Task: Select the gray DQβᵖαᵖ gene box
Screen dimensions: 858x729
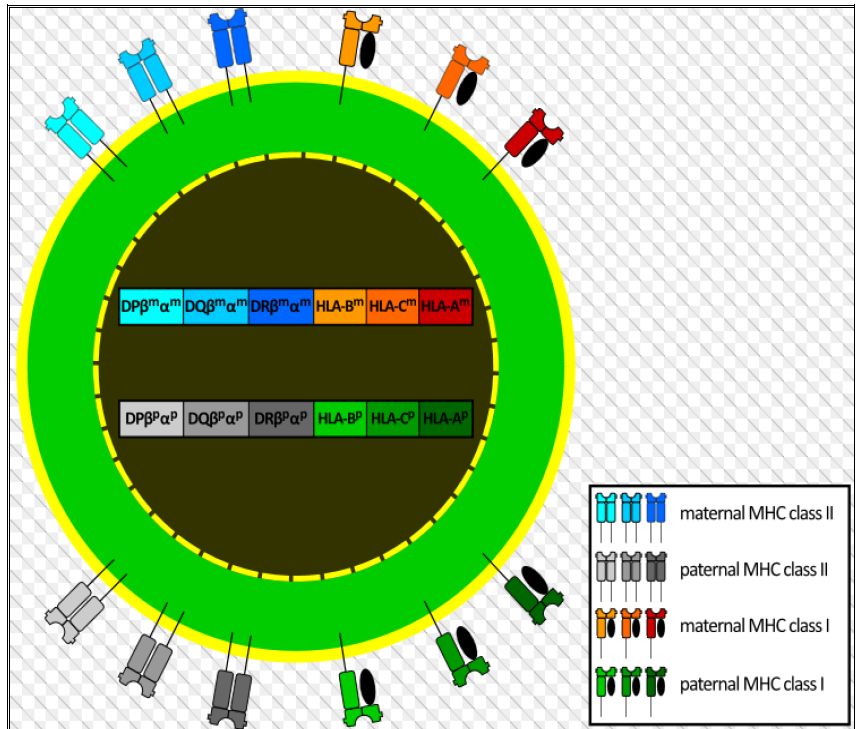Action: click(216, 419)
